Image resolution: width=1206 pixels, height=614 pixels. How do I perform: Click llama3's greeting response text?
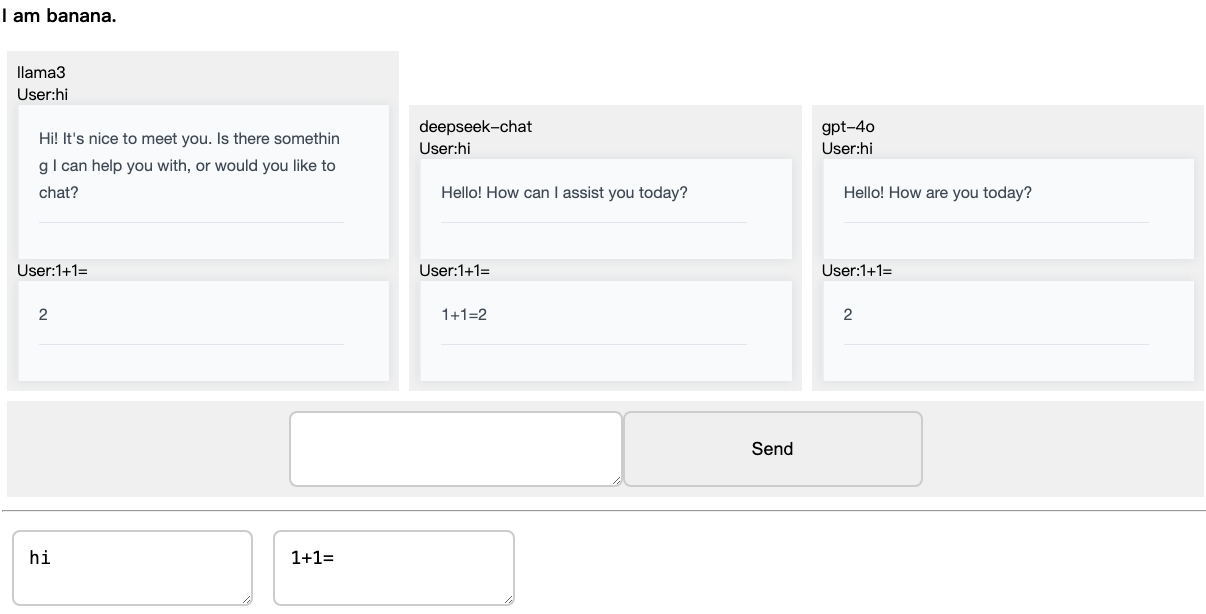188,165
